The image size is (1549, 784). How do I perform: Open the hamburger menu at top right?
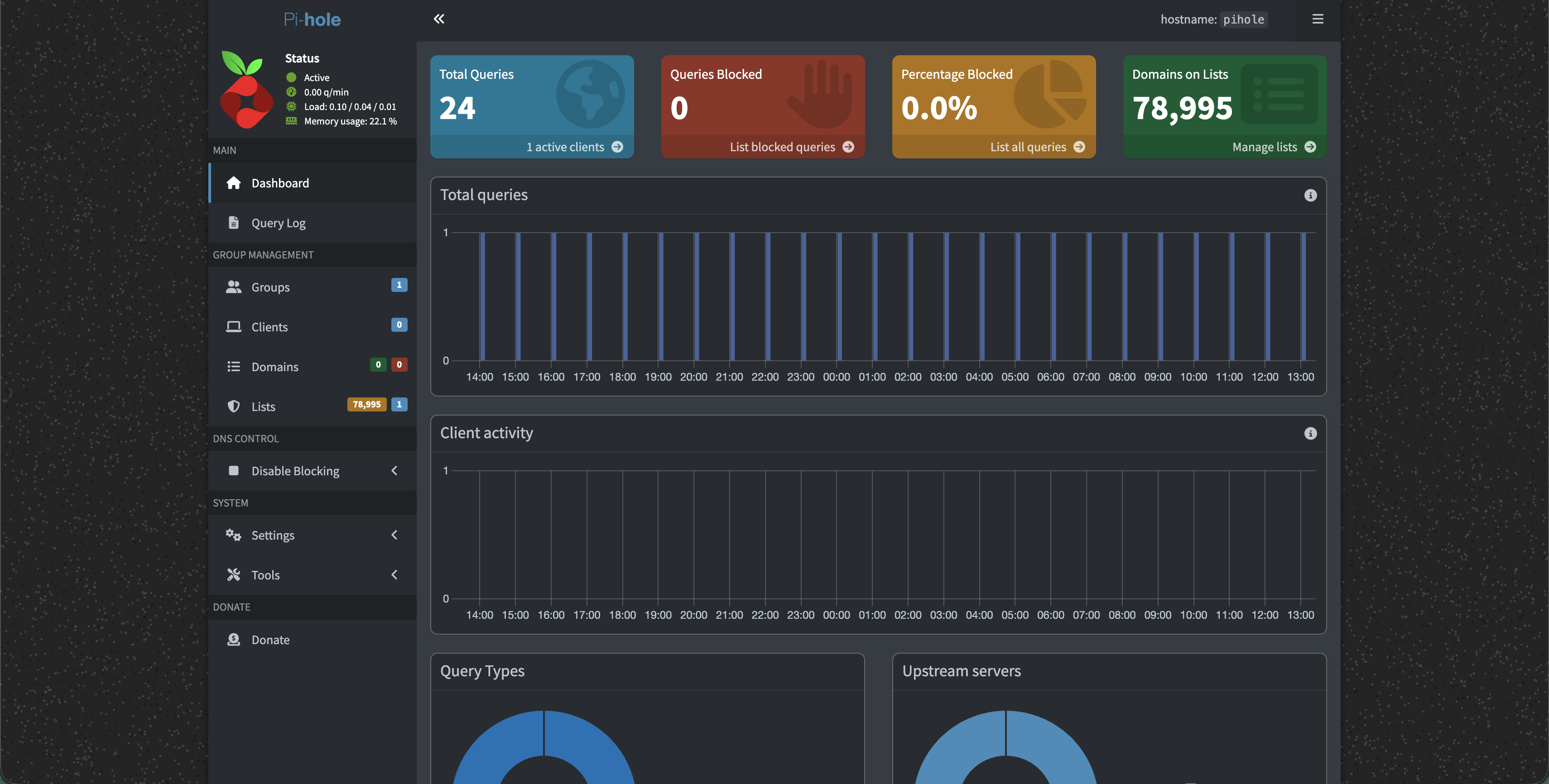pyautogui.click(x=1318, y=19)
